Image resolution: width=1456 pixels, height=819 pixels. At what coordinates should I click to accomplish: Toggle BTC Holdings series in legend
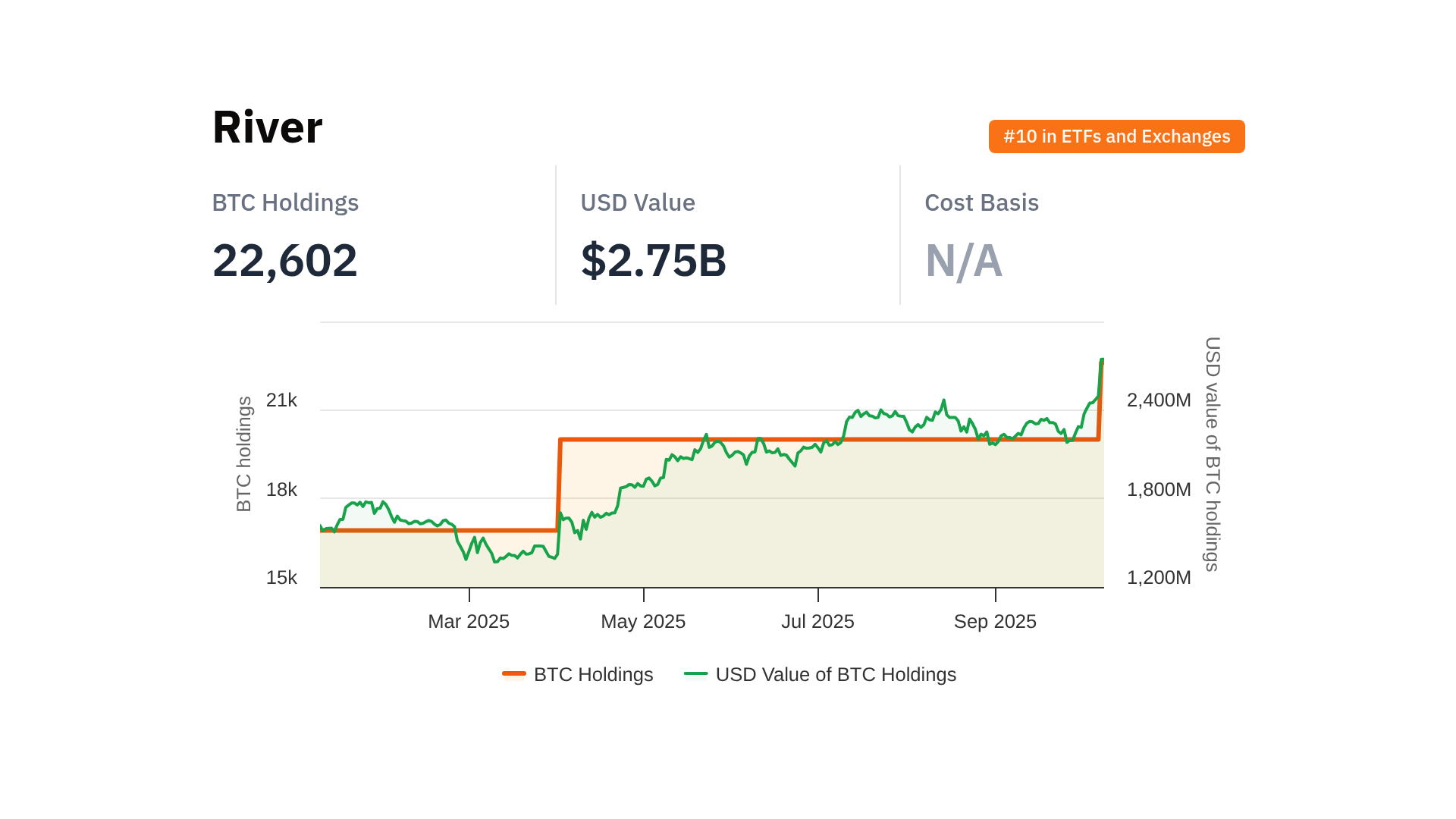pyautogui.click(x=592, y=674)
